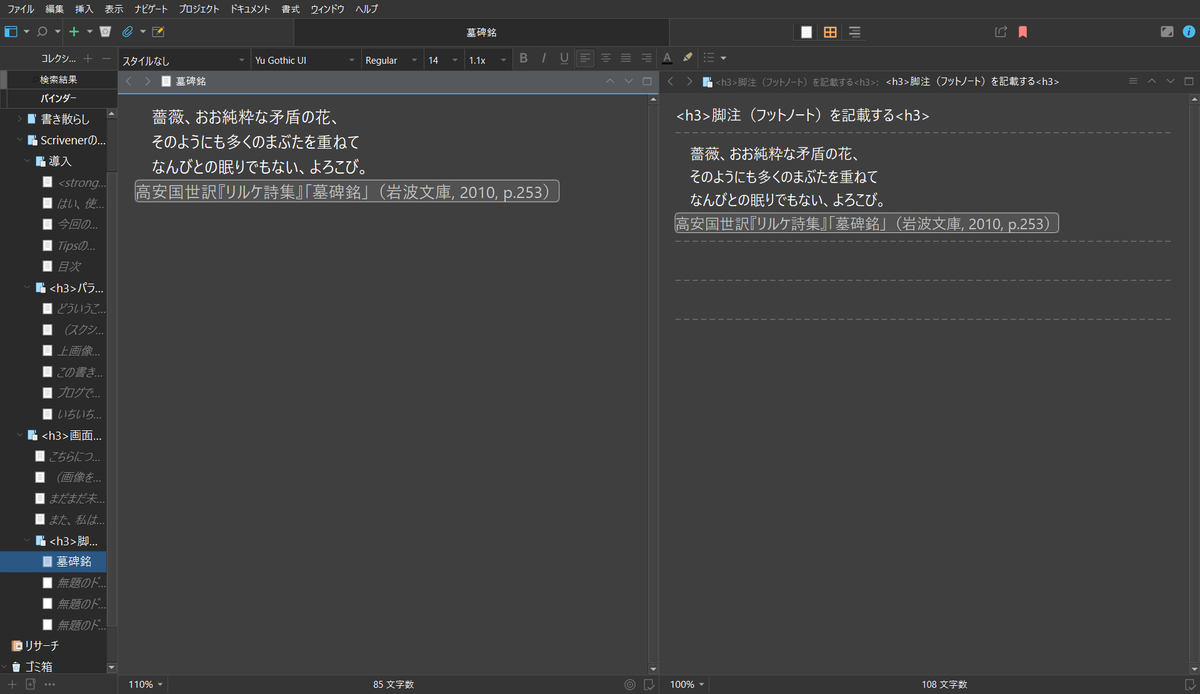Switch to outliner view mode
Viewport: 1200px width, 694px height.
tap(854, 32)
